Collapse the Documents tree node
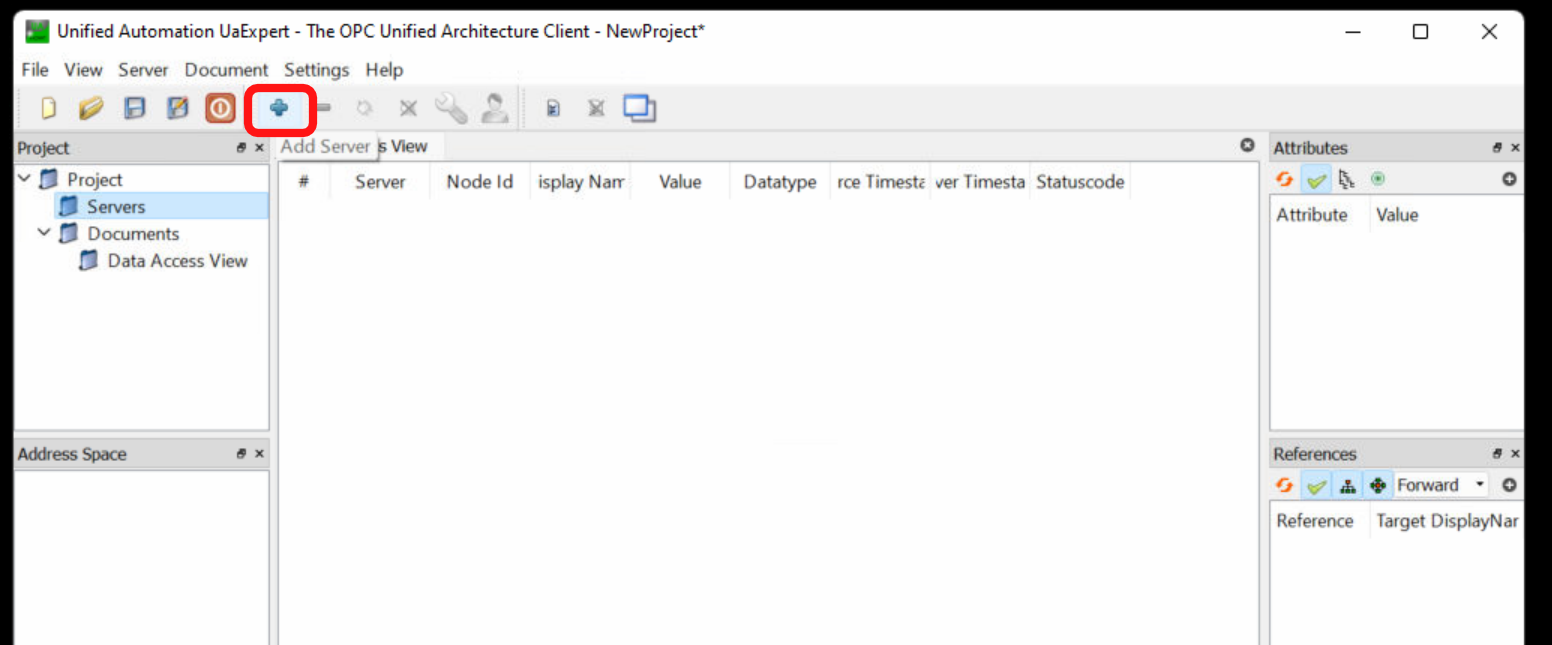The width and height of the screenshot is (1552, 645). click(44, 233)
